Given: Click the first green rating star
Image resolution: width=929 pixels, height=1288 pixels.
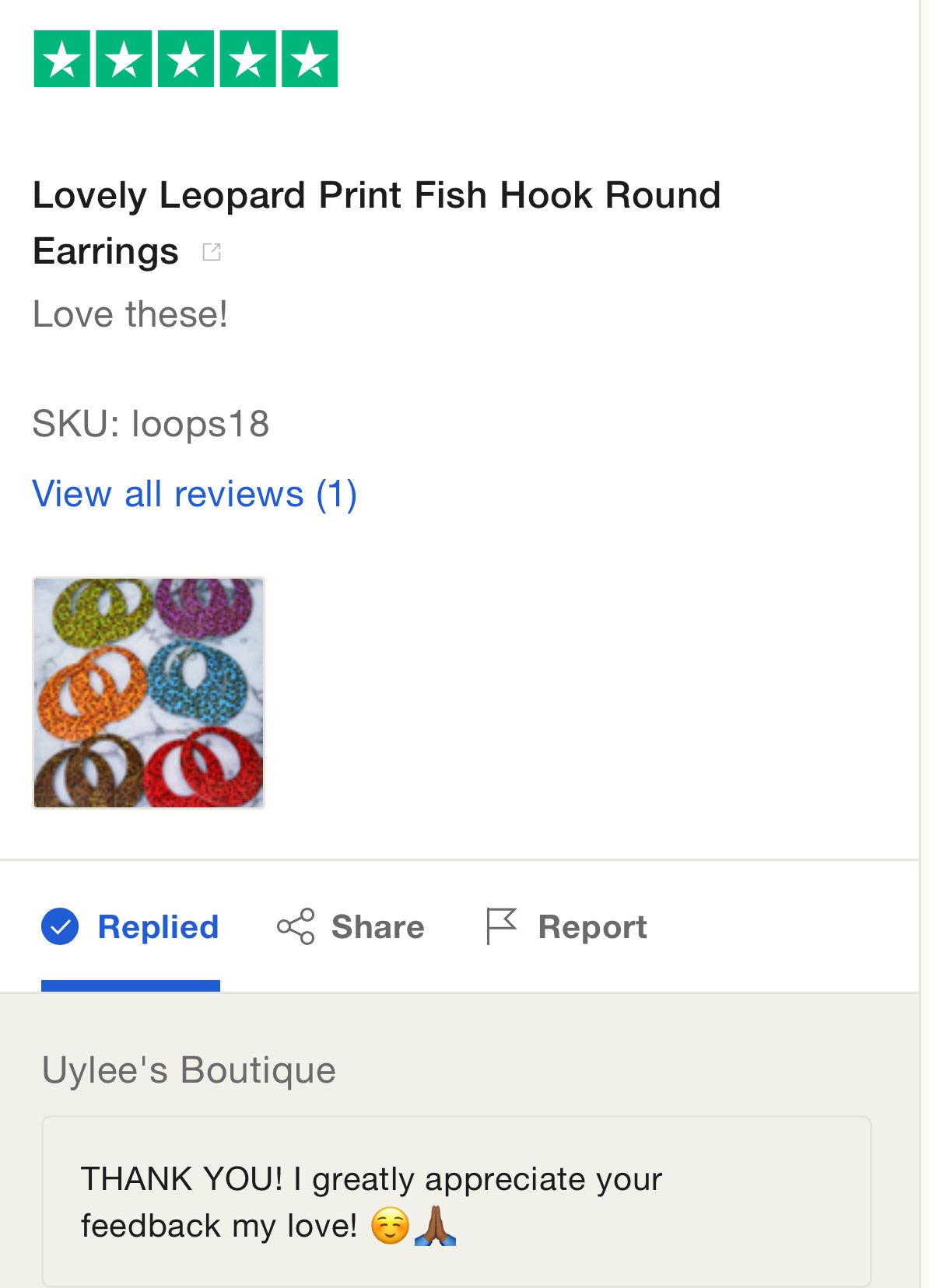Looking at the screenshot, I should 62,59.
